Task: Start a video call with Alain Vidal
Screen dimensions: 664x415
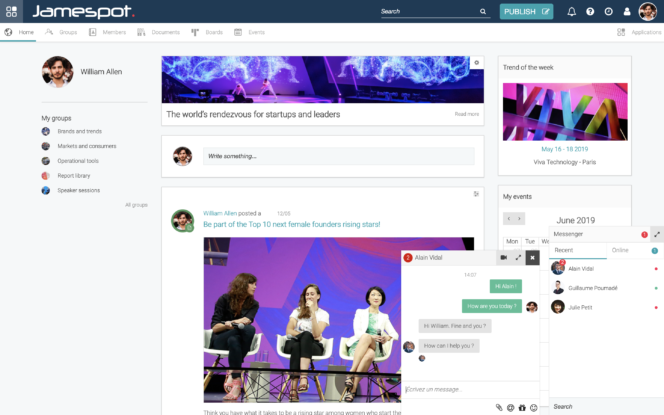Action: (503, 257)
